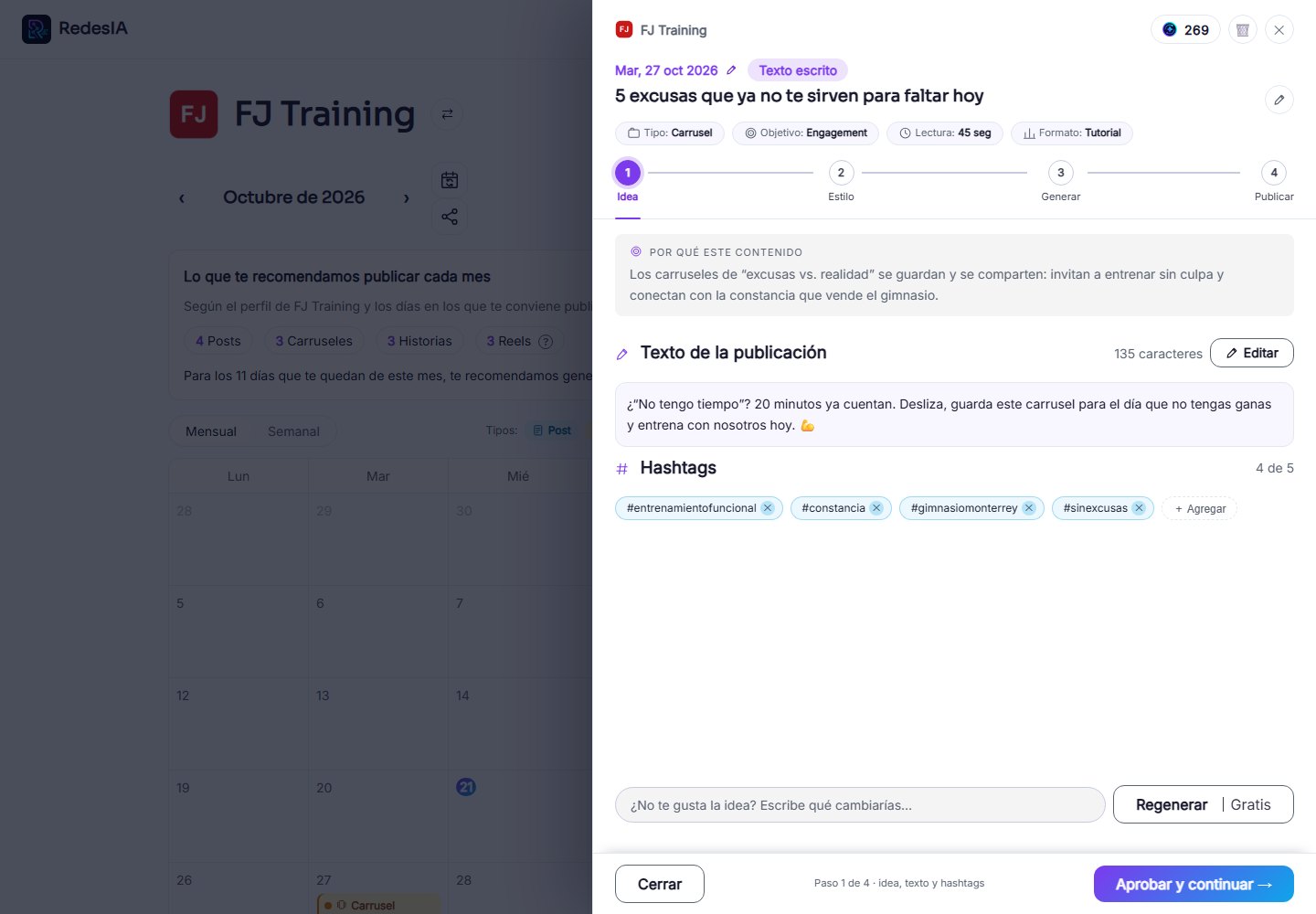This screenshot has height=914, width=1316.
Task: Remove the #constancia hashtag
Action: [x=876, y=508]
